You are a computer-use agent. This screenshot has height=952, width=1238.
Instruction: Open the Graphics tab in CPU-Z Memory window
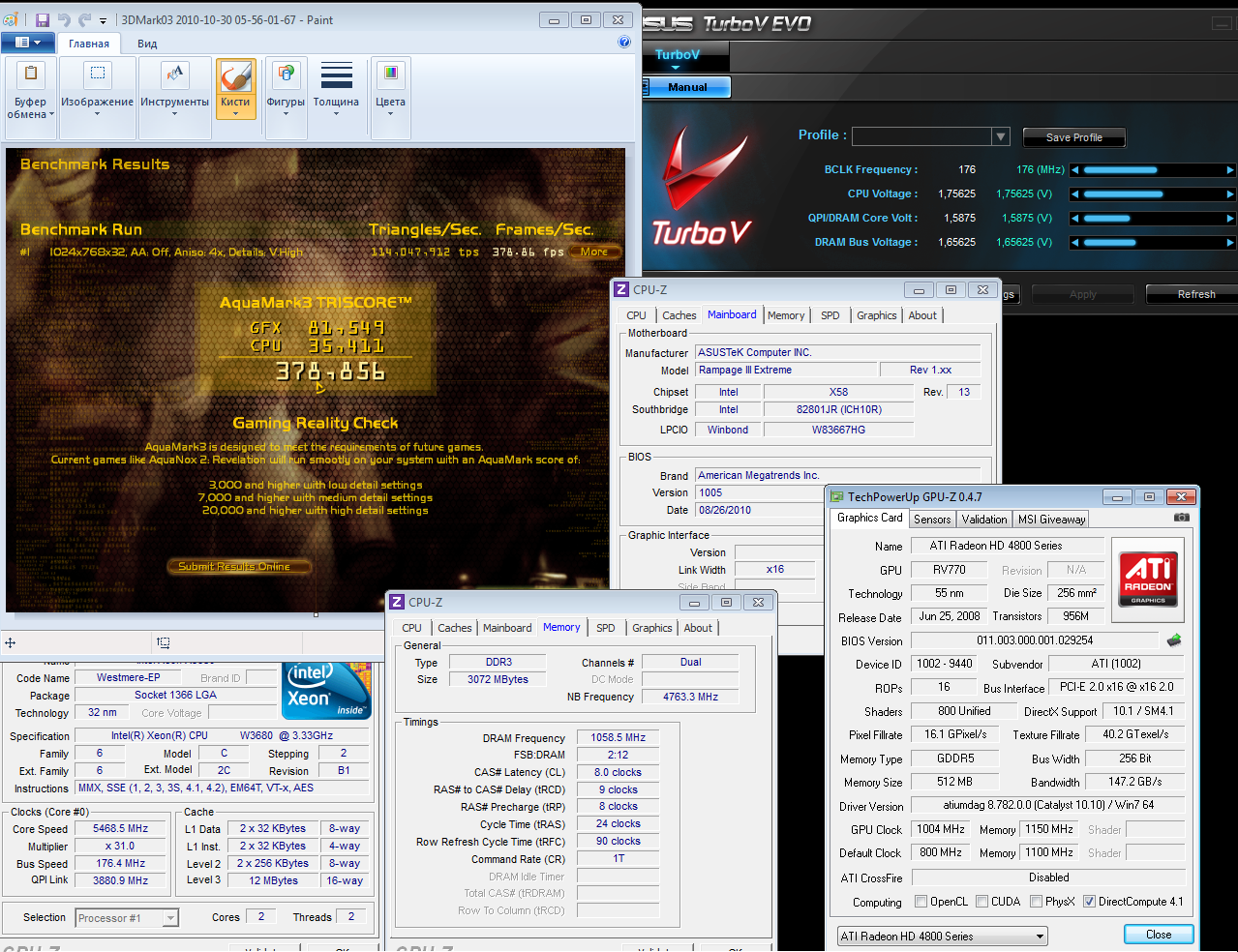coord(652,628)
